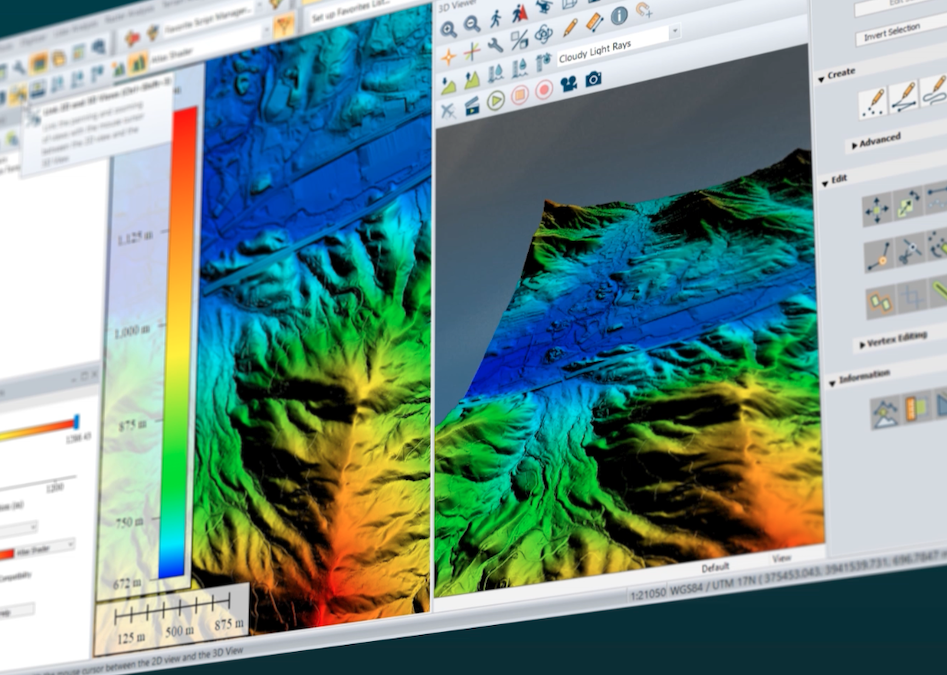Click the 1:21050 scale in status bar
This screenshot has width=947, height=675.
click(x=647, y=594)
